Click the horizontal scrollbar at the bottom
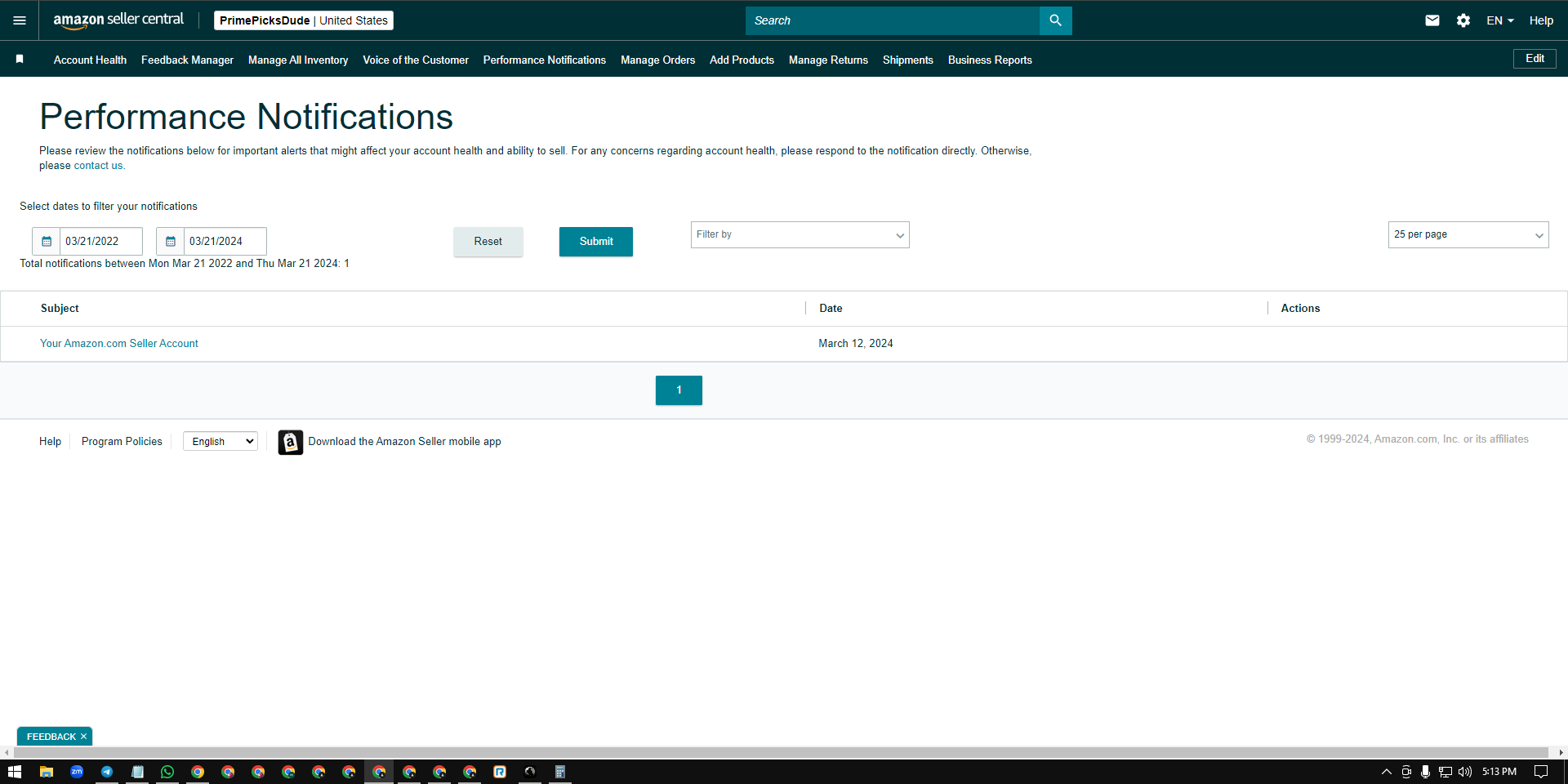This screenshot has width=1568, height=784. [780, 752]
